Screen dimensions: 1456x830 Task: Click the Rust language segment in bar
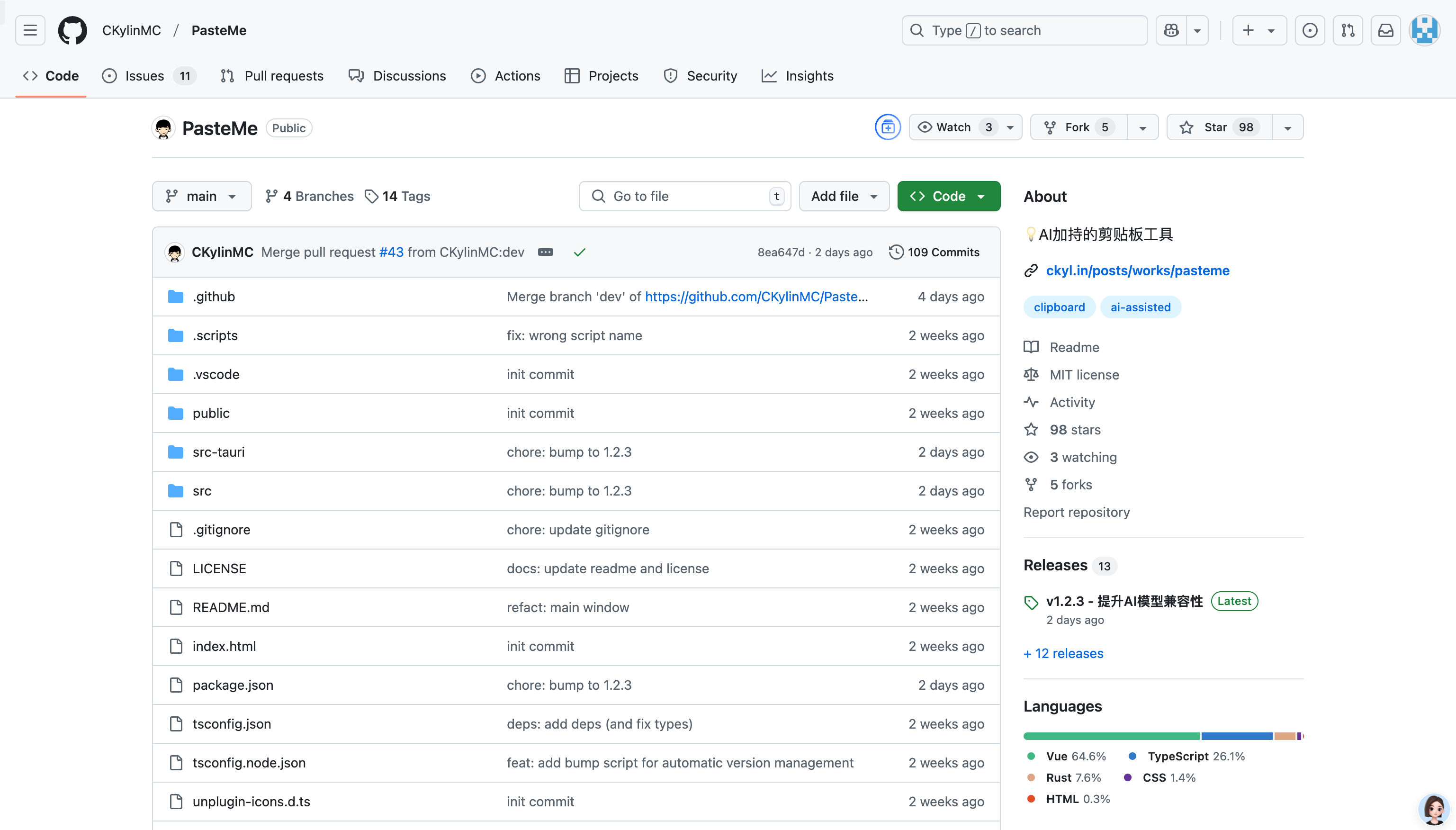(1285, 736)
